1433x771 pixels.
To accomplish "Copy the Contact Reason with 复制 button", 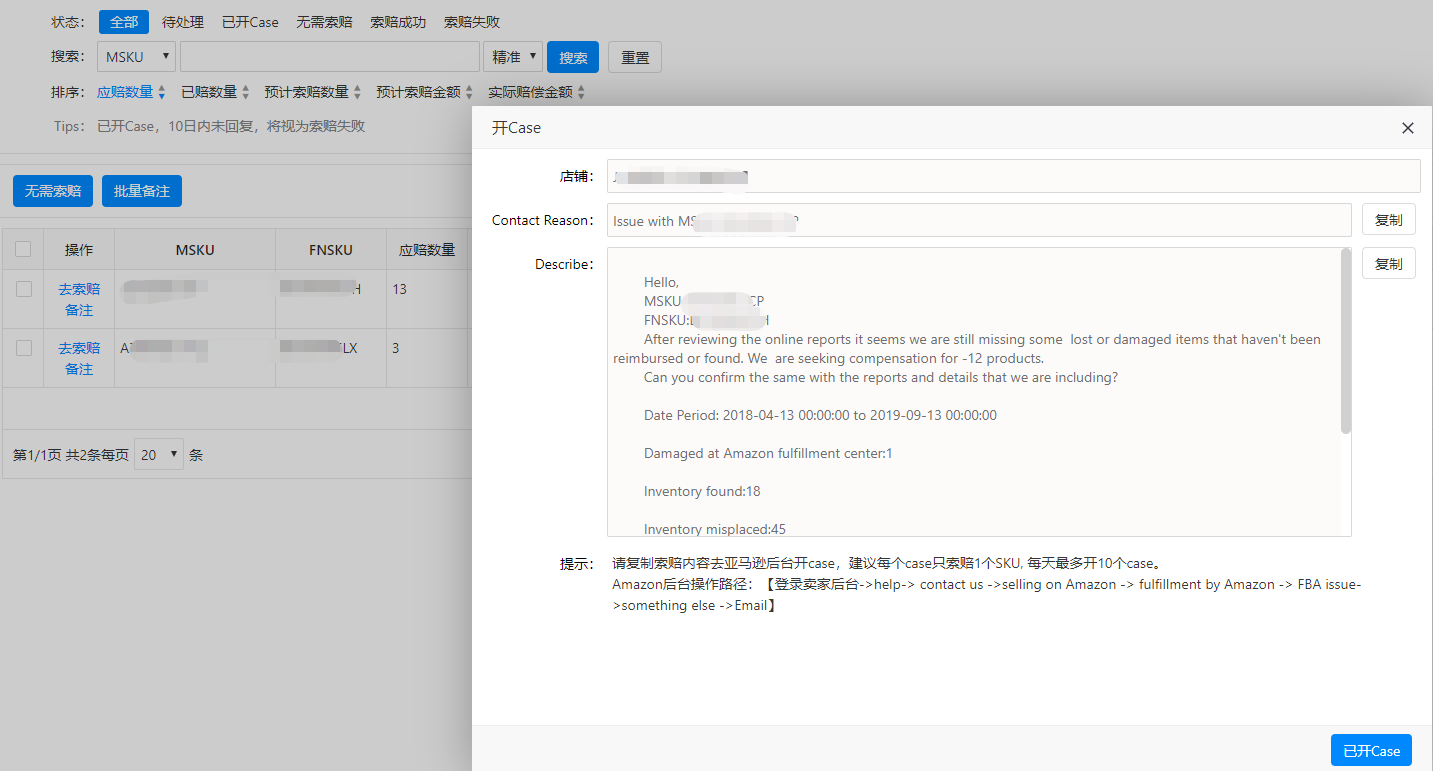I will 1388,220.
